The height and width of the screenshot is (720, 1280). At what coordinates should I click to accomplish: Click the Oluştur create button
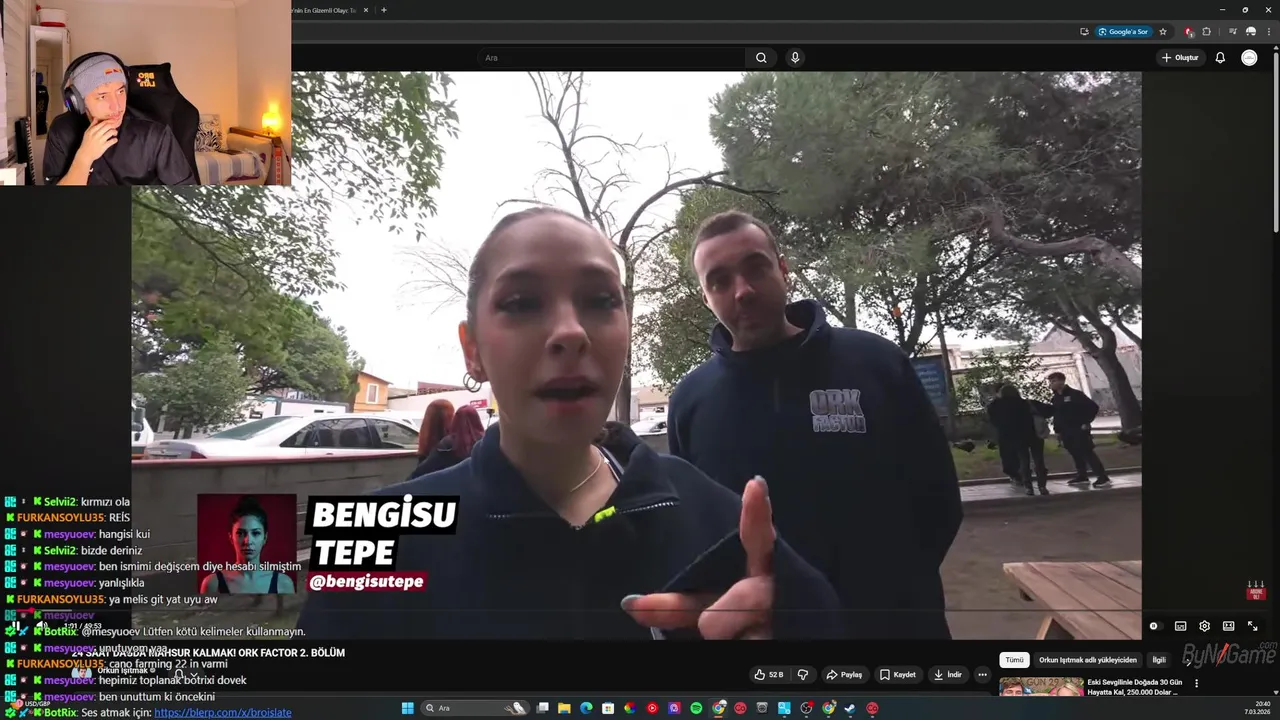point(1180,58)
